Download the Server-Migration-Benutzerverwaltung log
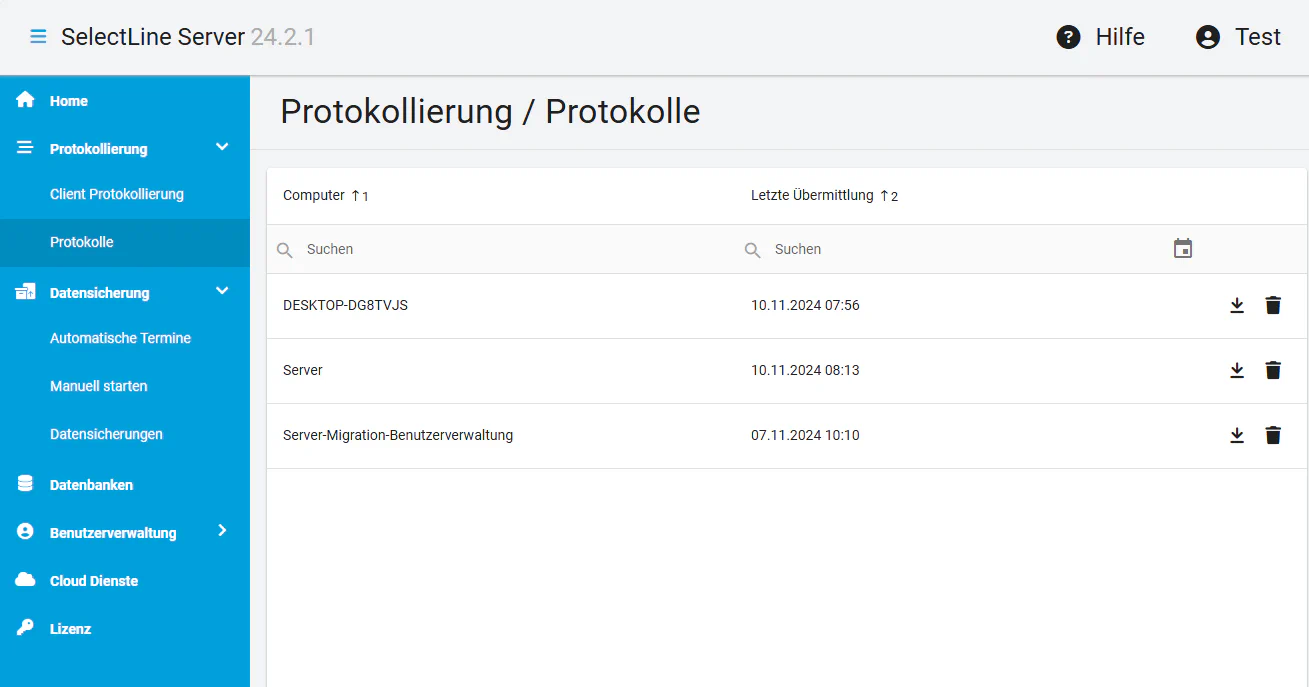This screenshot has width=1309, height=687. pyautogui.click(x=1237, y=435)
